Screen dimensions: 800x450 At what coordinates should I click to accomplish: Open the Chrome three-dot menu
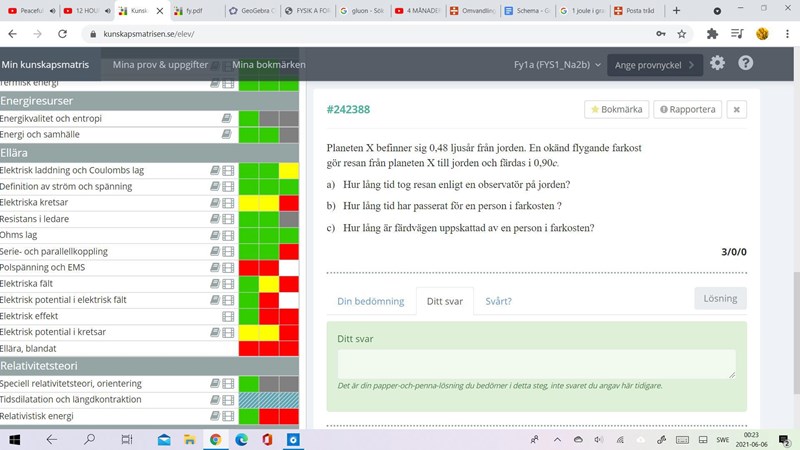(787, 33)
